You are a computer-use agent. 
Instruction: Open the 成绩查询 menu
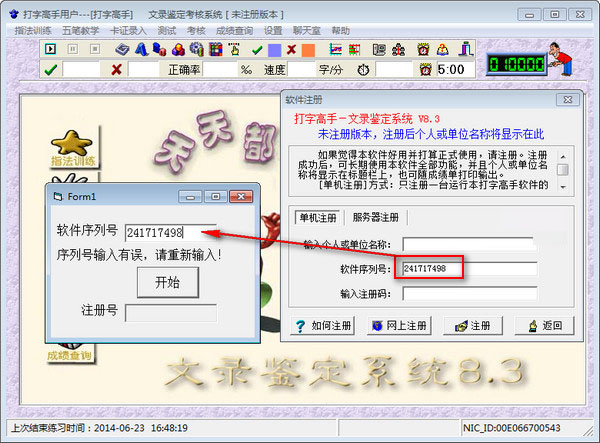[235, 31]
